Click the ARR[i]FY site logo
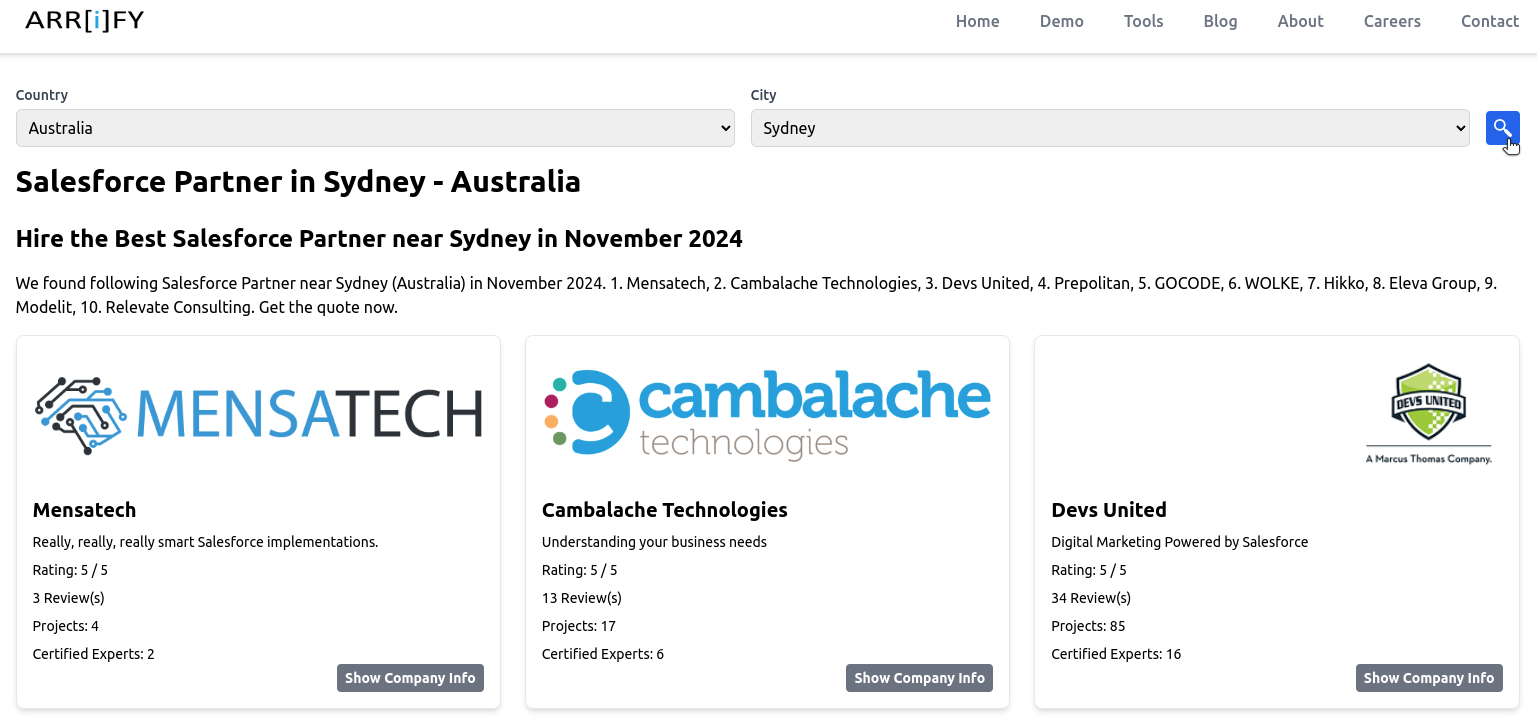 point(84,20)
